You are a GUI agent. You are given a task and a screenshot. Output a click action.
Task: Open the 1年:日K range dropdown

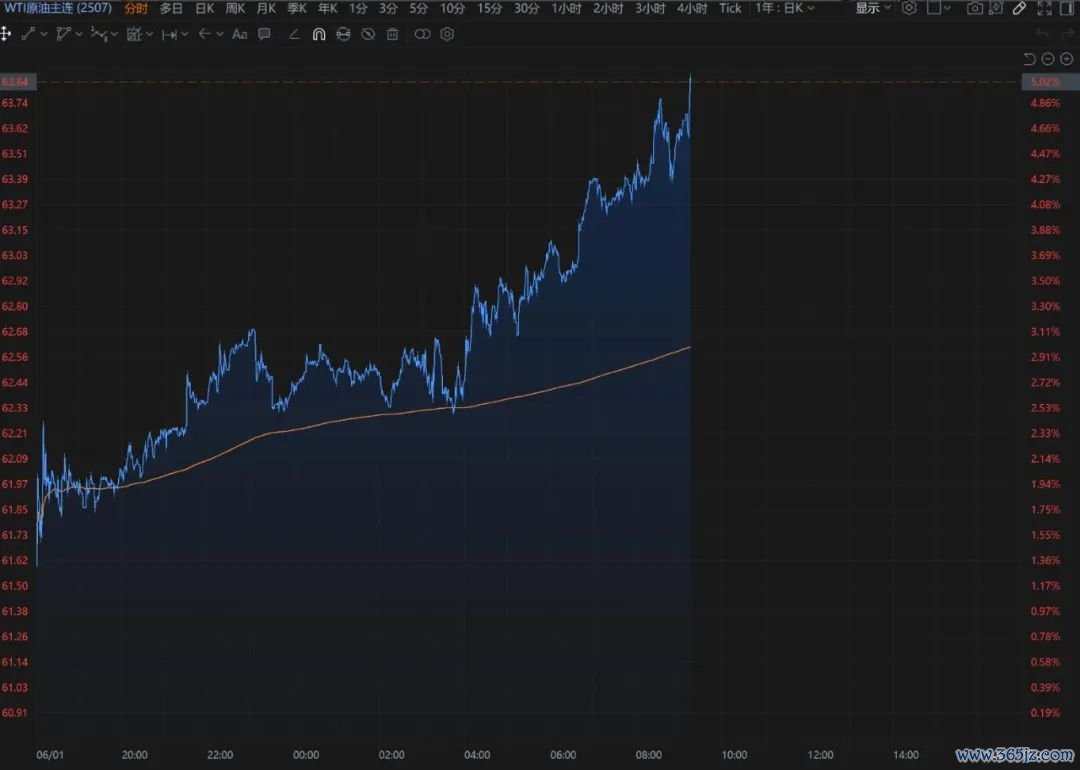tap(784, 8)
